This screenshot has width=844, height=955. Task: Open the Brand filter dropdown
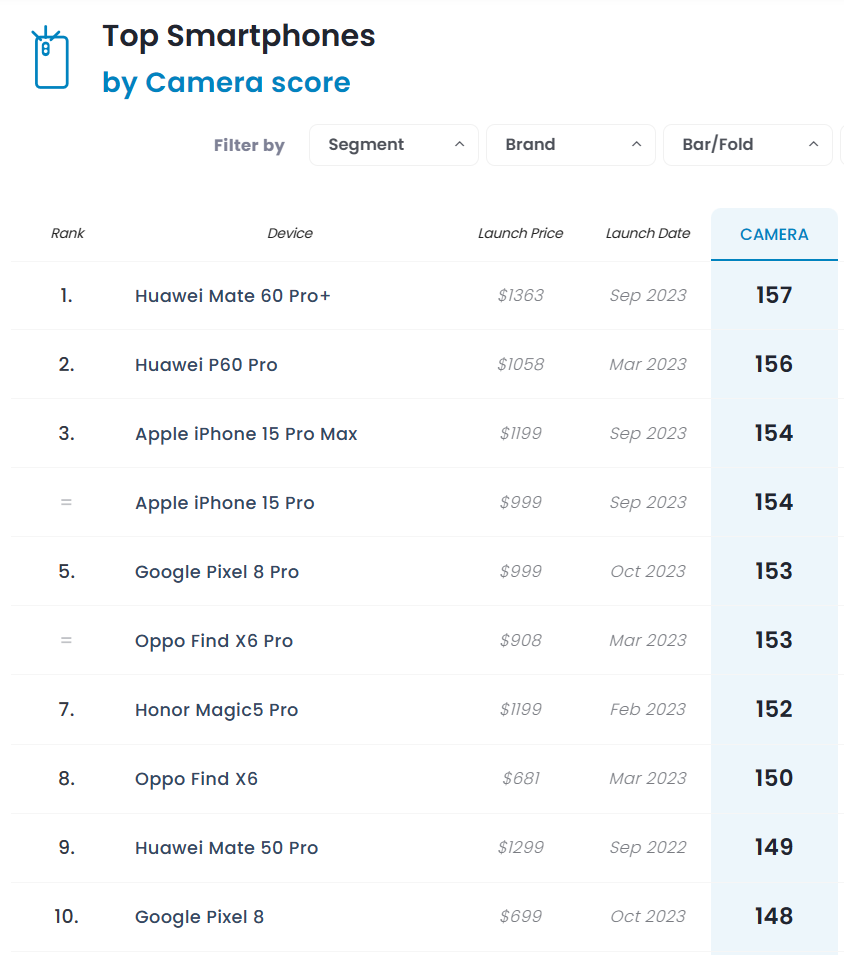[571, 145]
